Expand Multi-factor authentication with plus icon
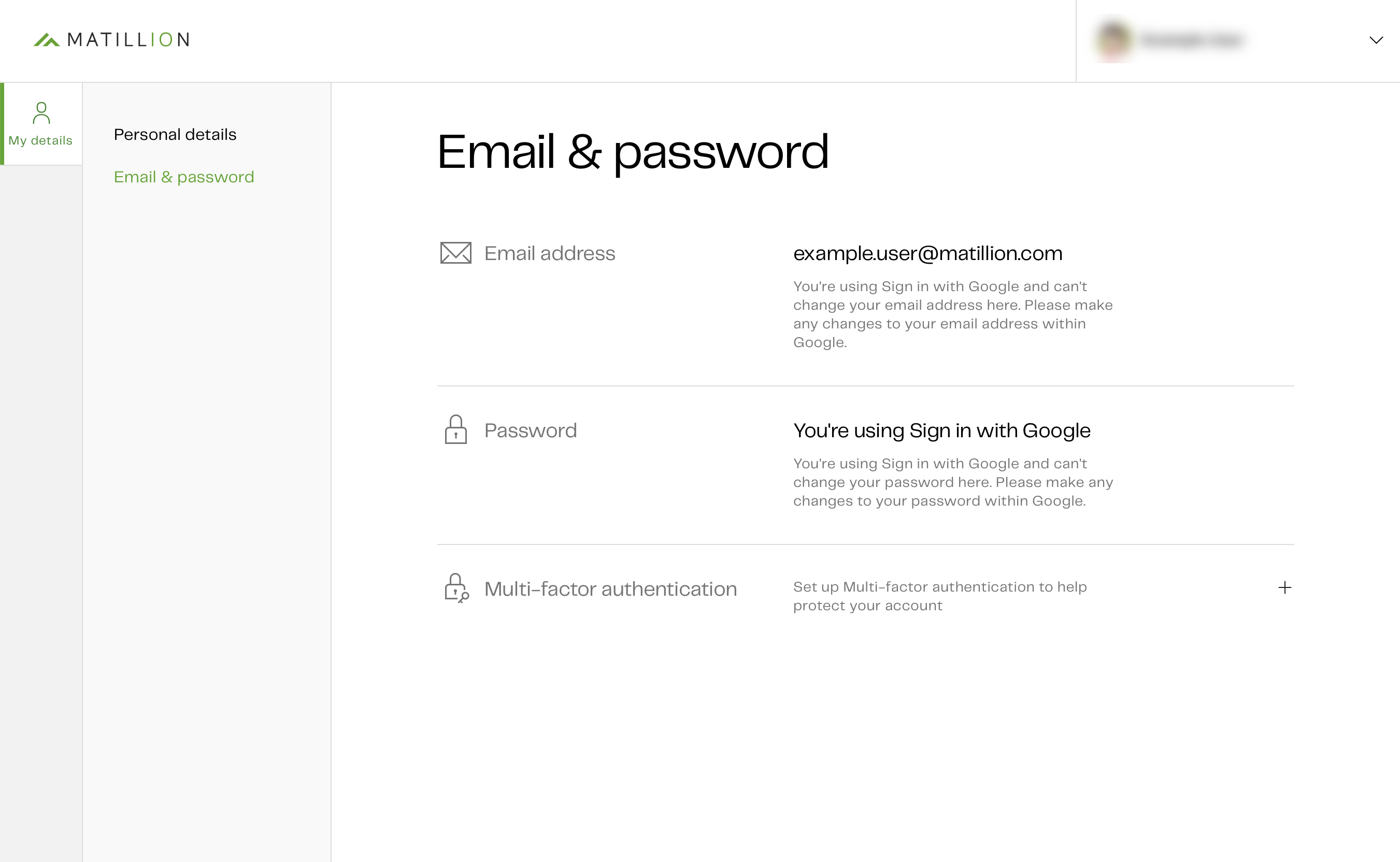This screenshot has height=862, width=1400. (1285, 588)
